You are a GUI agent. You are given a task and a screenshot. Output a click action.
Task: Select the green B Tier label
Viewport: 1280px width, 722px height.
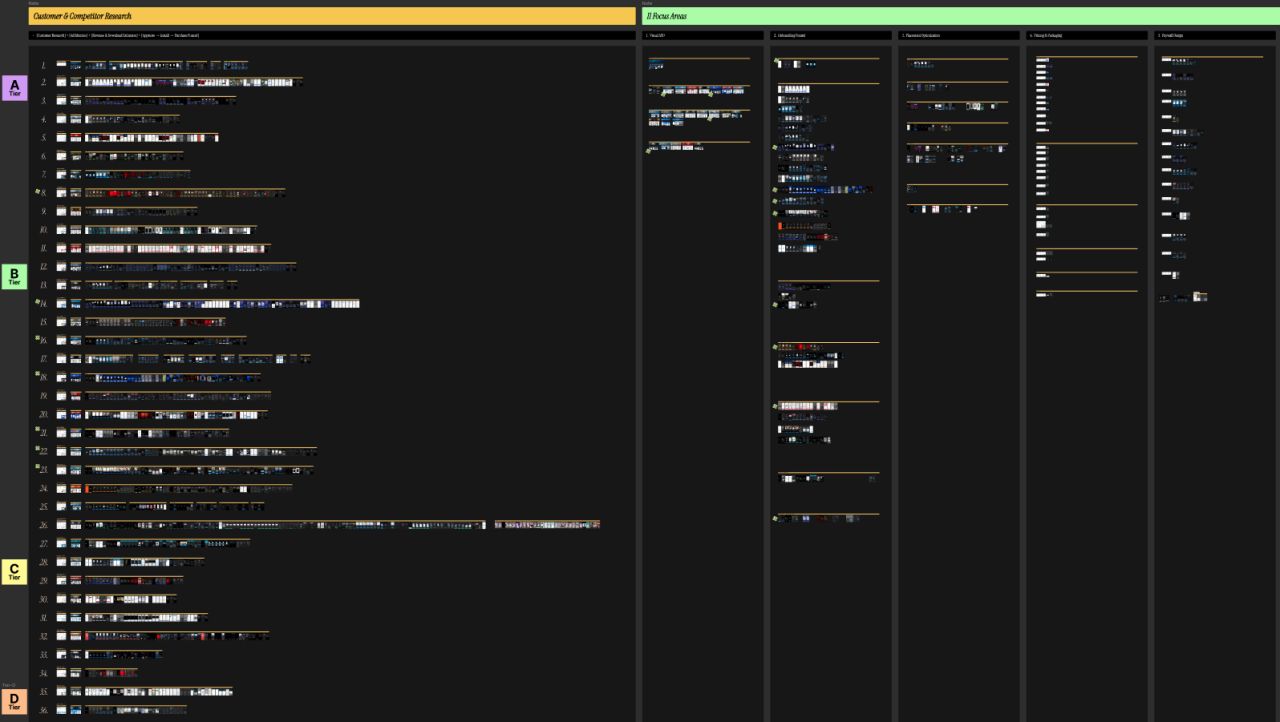pos(14,276)
